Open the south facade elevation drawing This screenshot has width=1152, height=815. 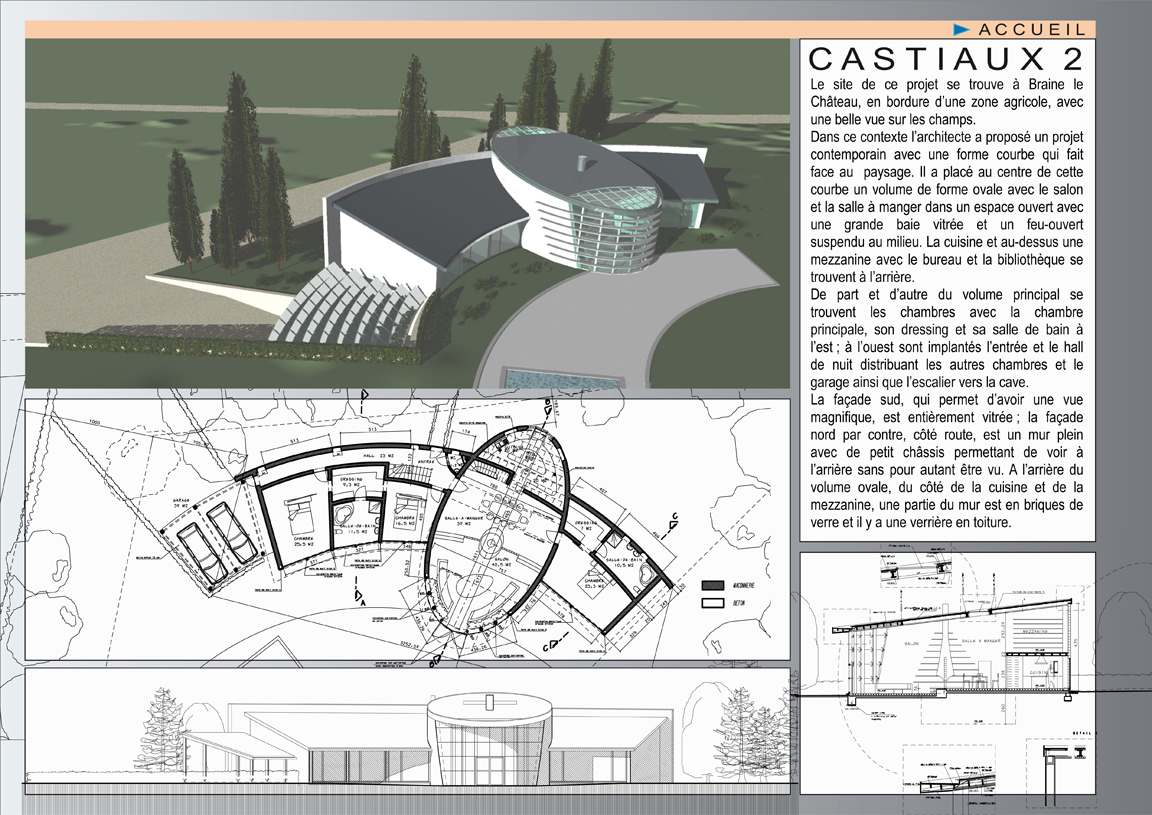pos(407,731)
